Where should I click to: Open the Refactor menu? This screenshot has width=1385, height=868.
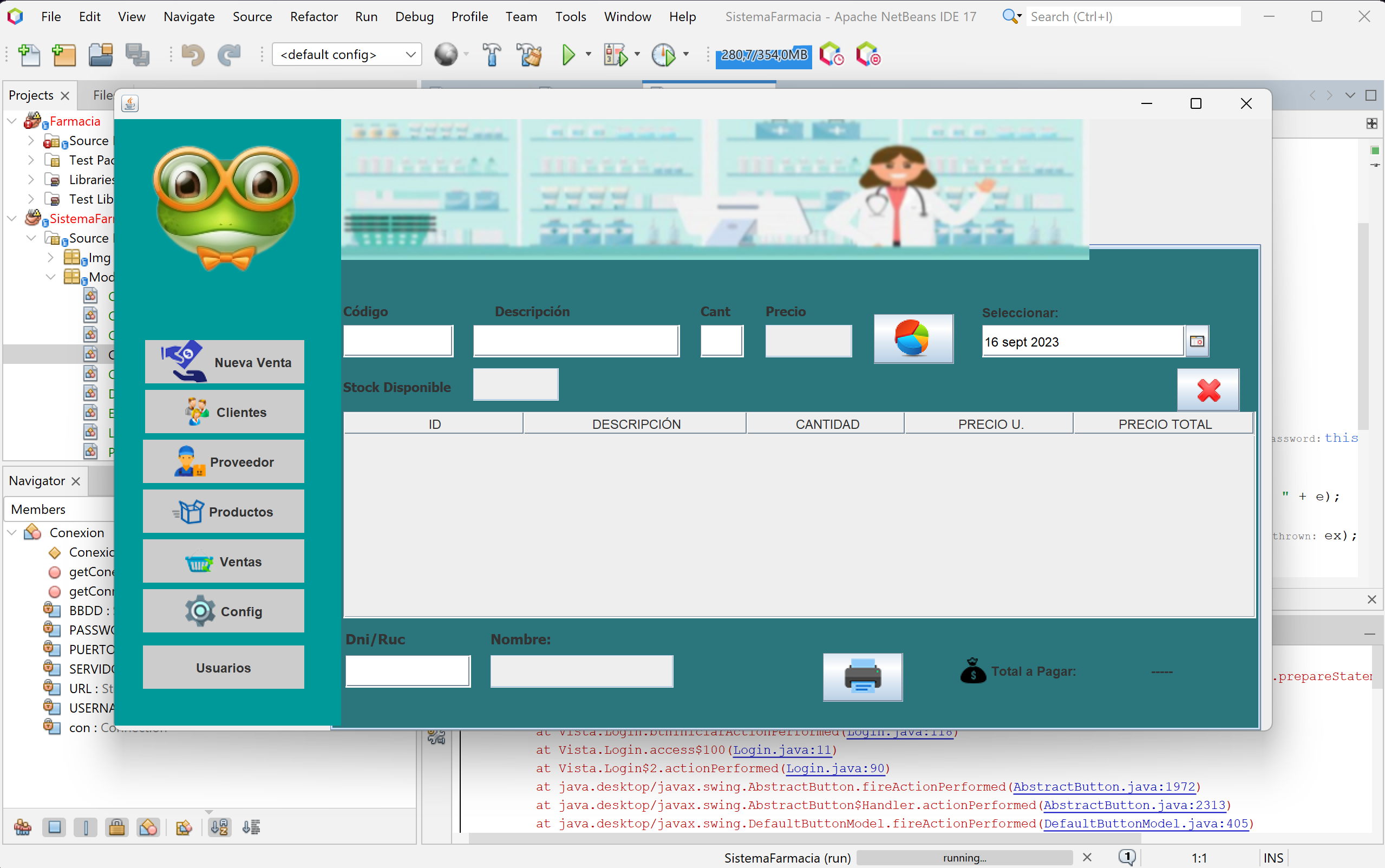click(313, 17)
